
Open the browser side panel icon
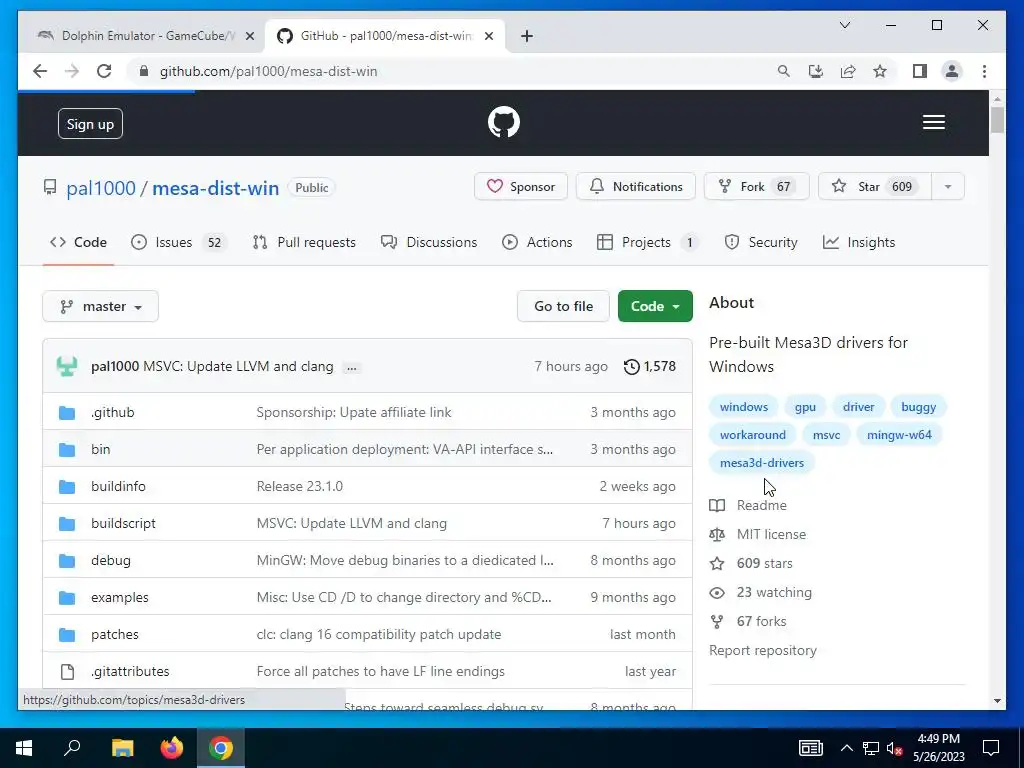920,71
